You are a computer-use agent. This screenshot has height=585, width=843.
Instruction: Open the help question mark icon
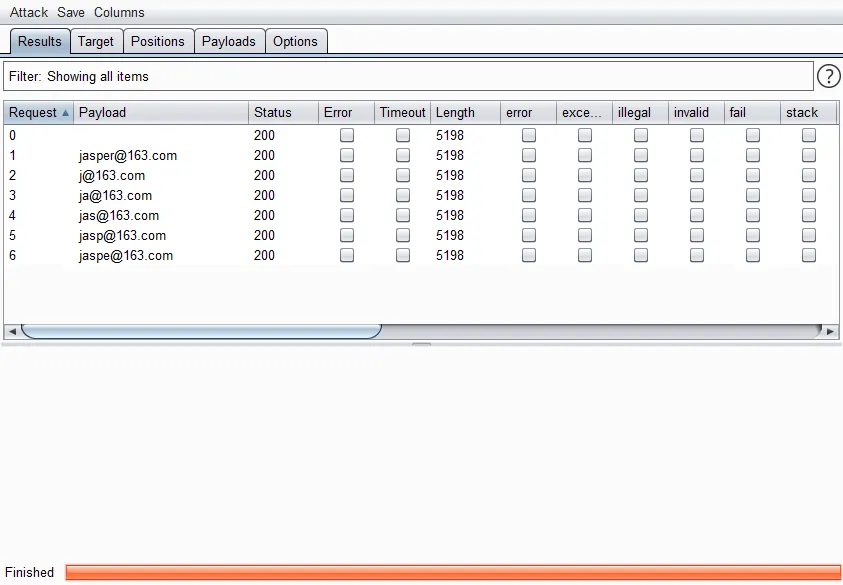[828, 76]
